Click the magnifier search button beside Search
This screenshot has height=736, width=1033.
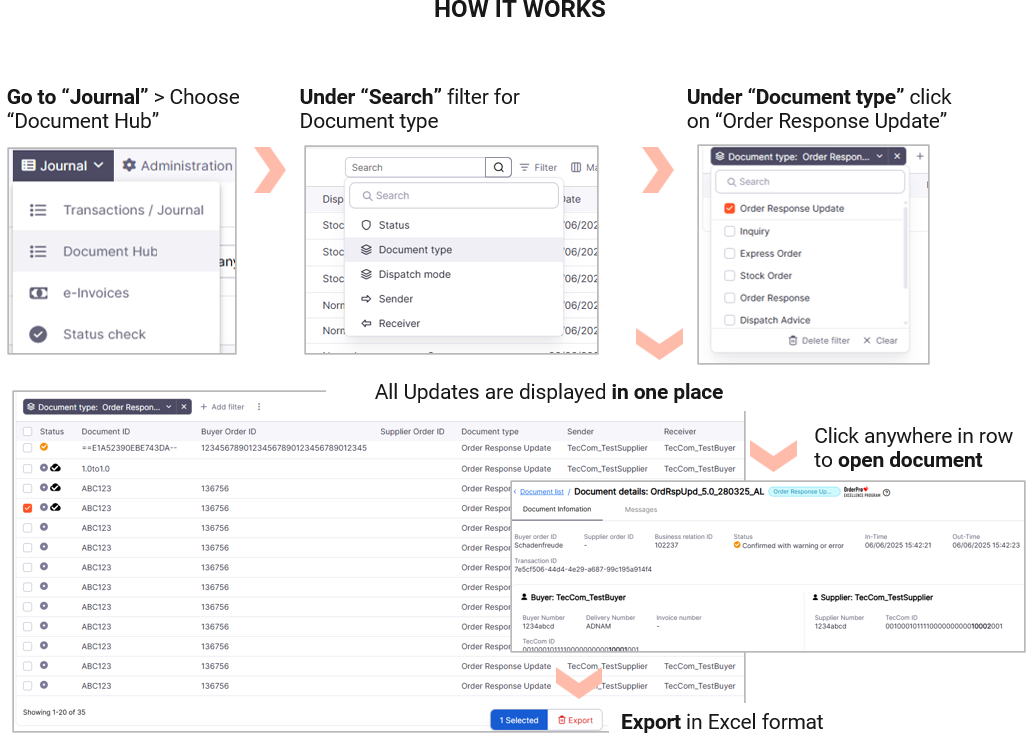point(499,167)
